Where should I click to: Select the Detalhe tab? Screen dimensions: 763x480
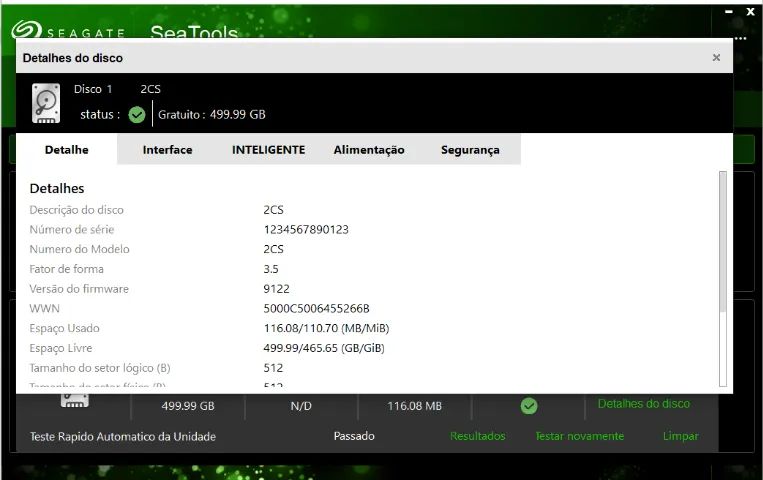coord(67,149)
